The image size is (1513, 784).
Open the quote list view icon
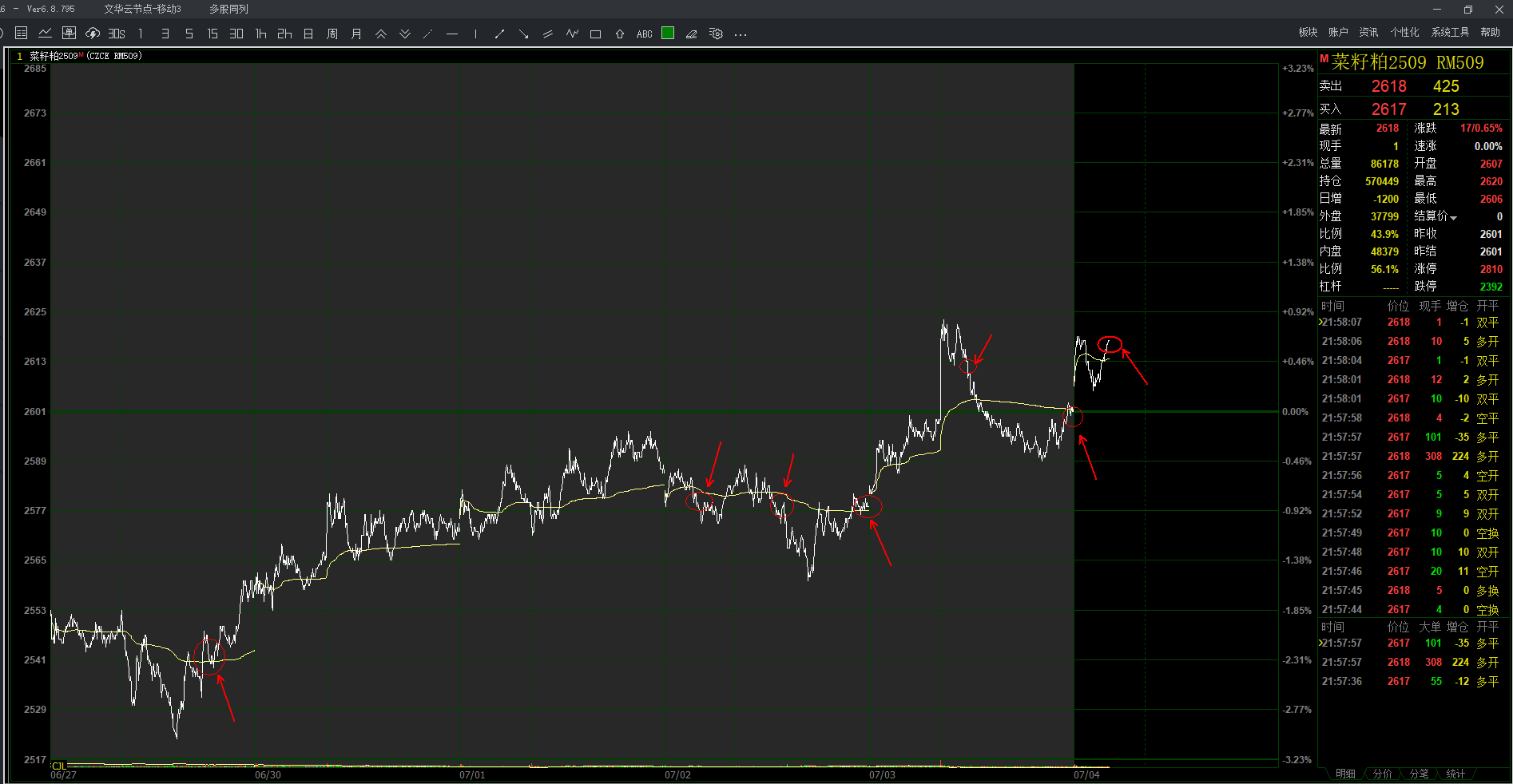click(x=22, y=34)
